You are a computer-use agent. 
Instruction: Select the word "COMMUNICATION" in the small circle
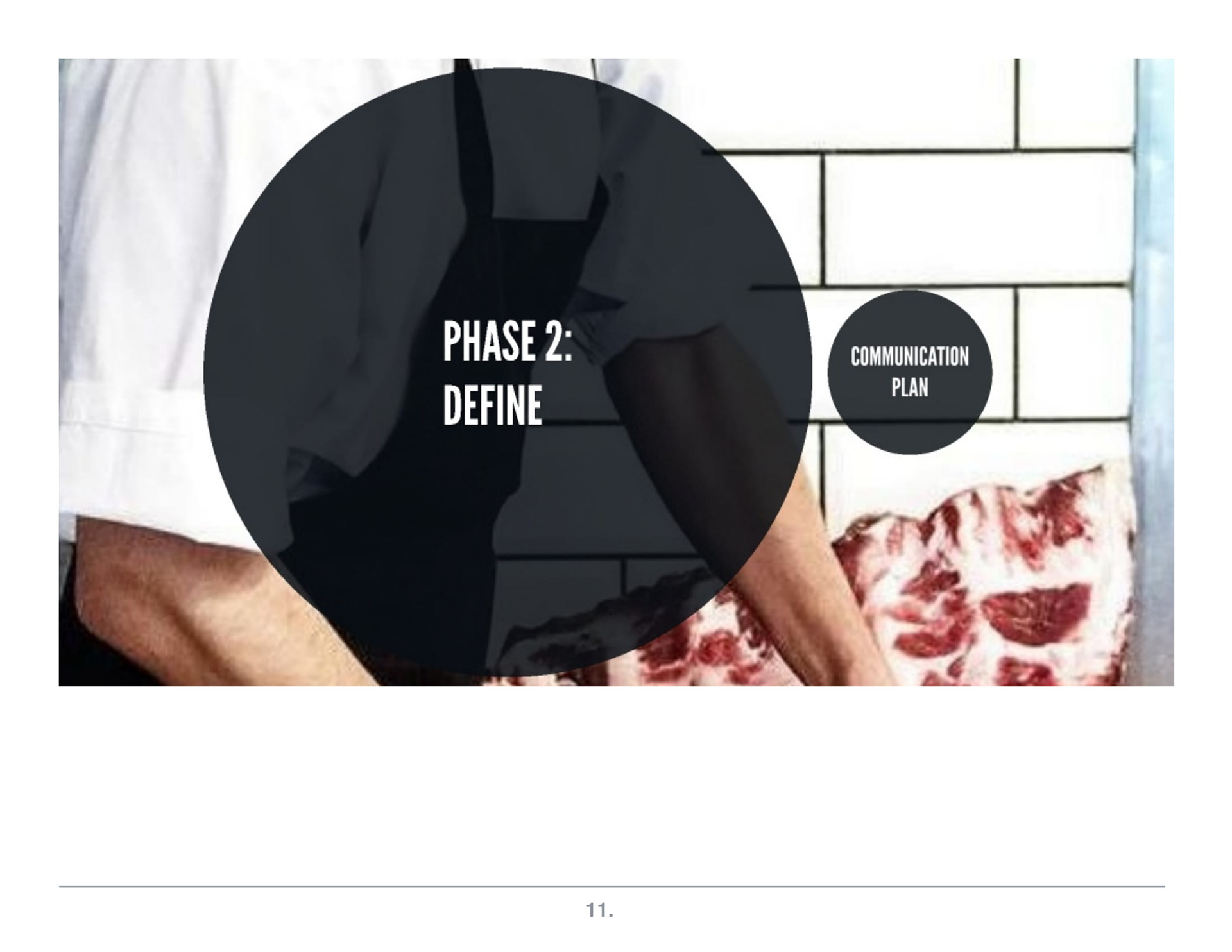click(909, 357)
